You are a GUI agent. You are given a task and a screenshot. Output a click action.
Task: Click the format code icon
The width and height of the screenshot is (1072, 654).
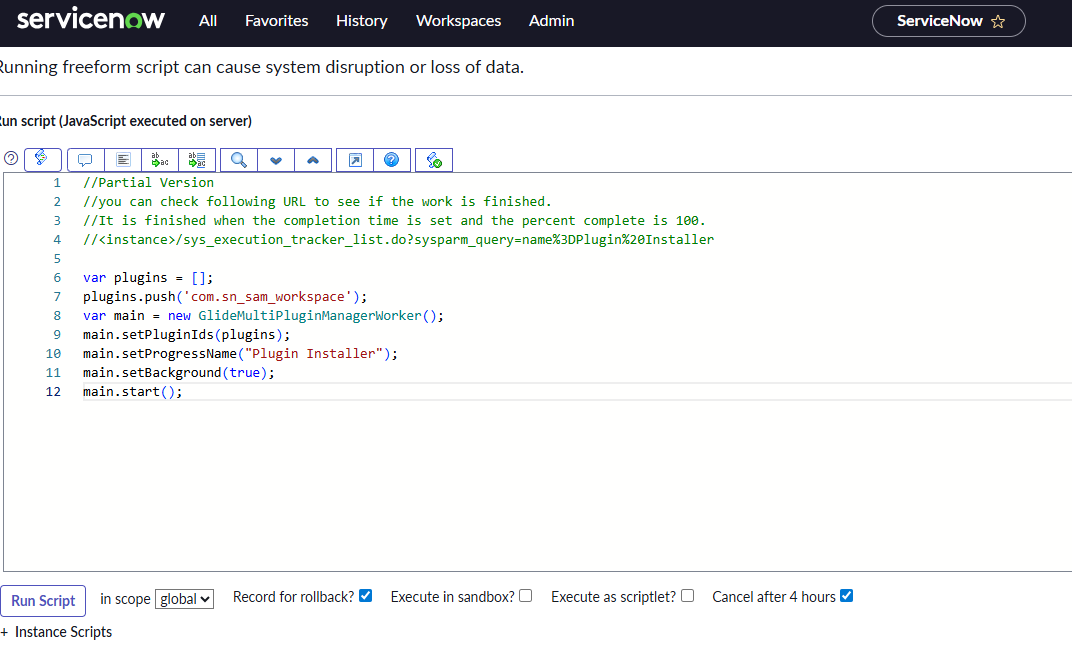pos(123,160)
